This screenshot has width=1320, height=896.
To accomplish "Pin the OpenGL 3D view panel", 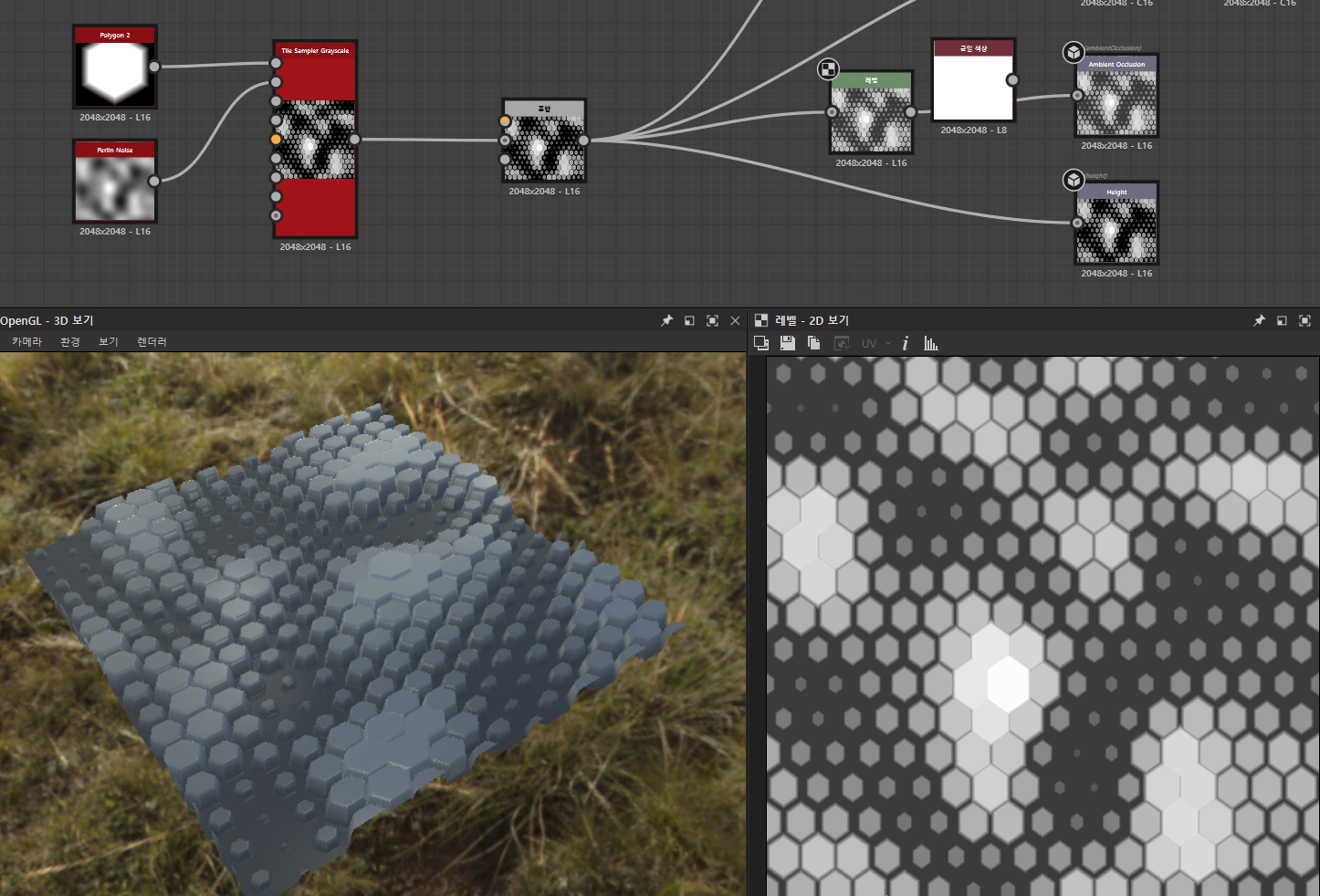I will (666, 320).
